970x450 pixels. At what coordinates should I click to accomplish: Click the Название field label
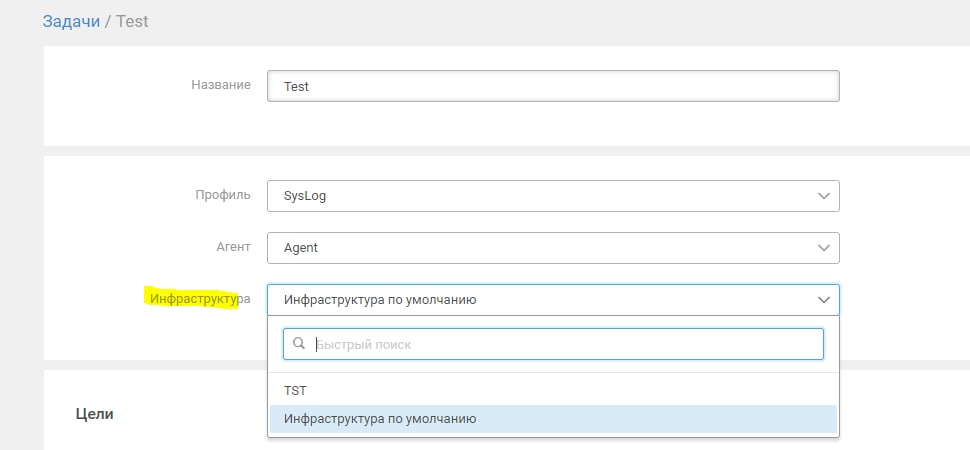click(x=221, y=85)
